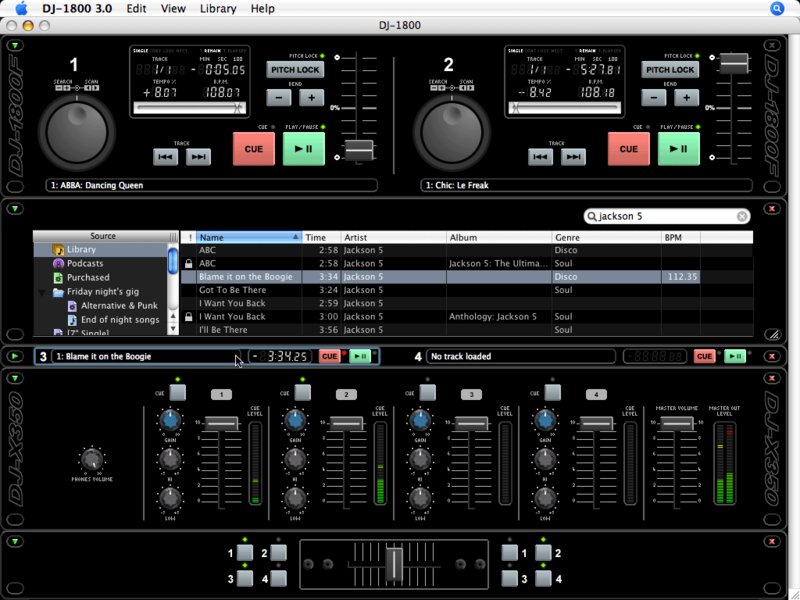Toggle mixer channel 4 cue button
Viewport: 800px width, 600px height.
(x=553, y=393)
